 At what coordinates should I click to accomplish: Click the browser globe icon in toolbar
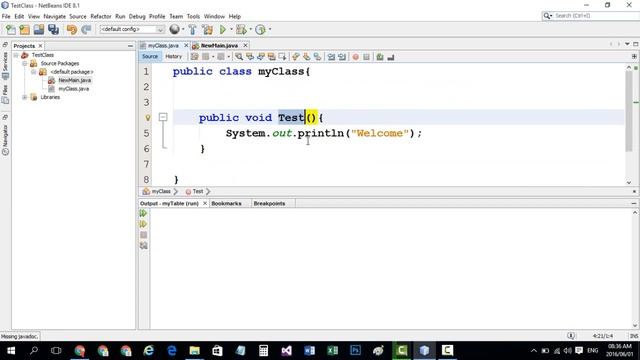click(174, 29)
